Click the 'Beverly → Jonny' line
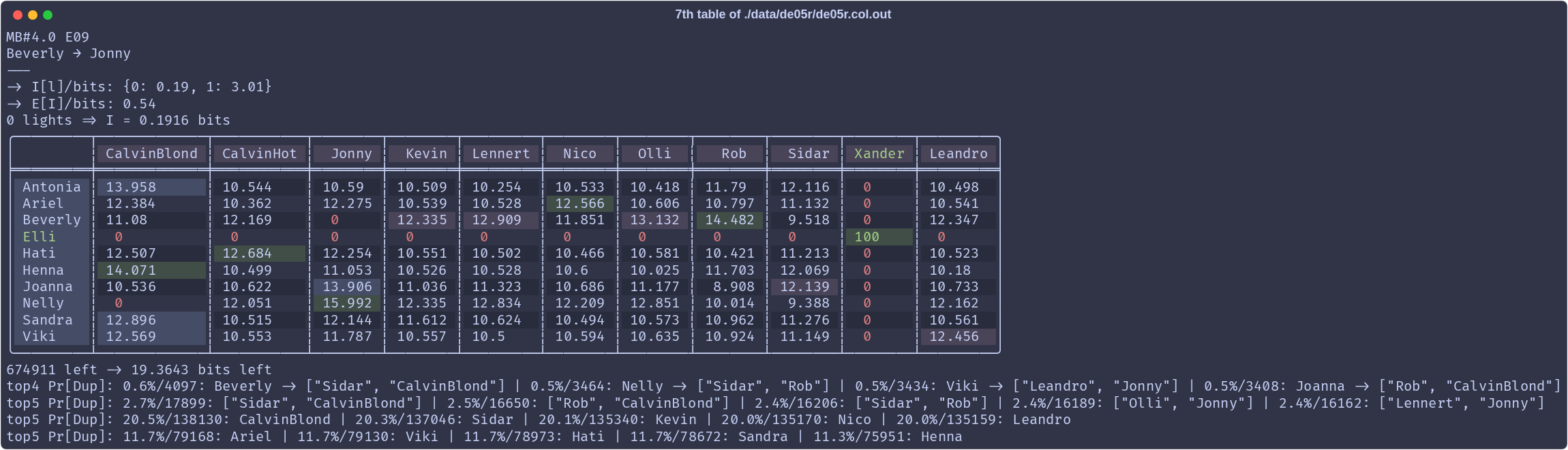1568x450 pixels. (68, 53)
